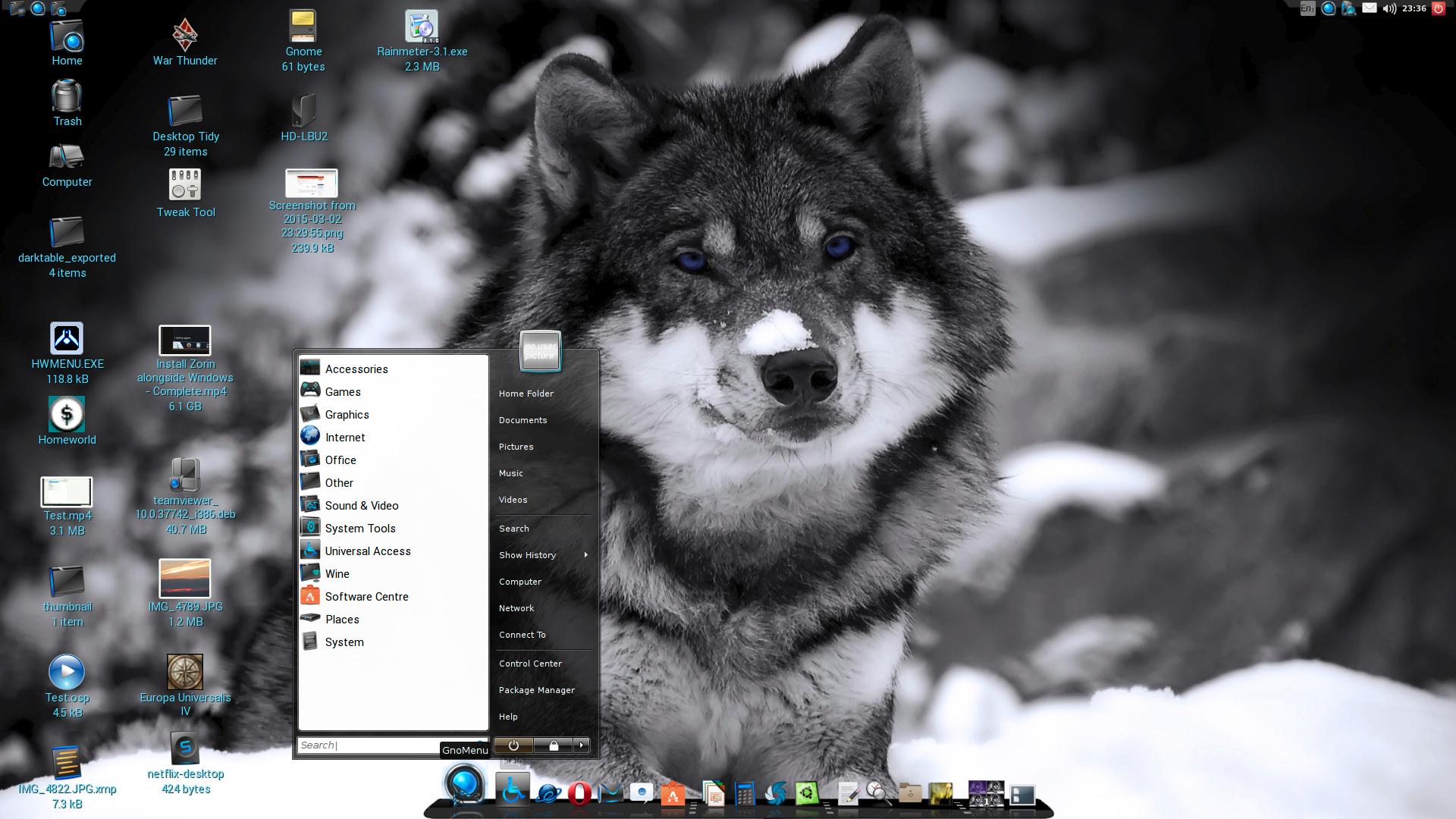
Task: Launch Opera browser from the dock
Action: coord(579,793)
